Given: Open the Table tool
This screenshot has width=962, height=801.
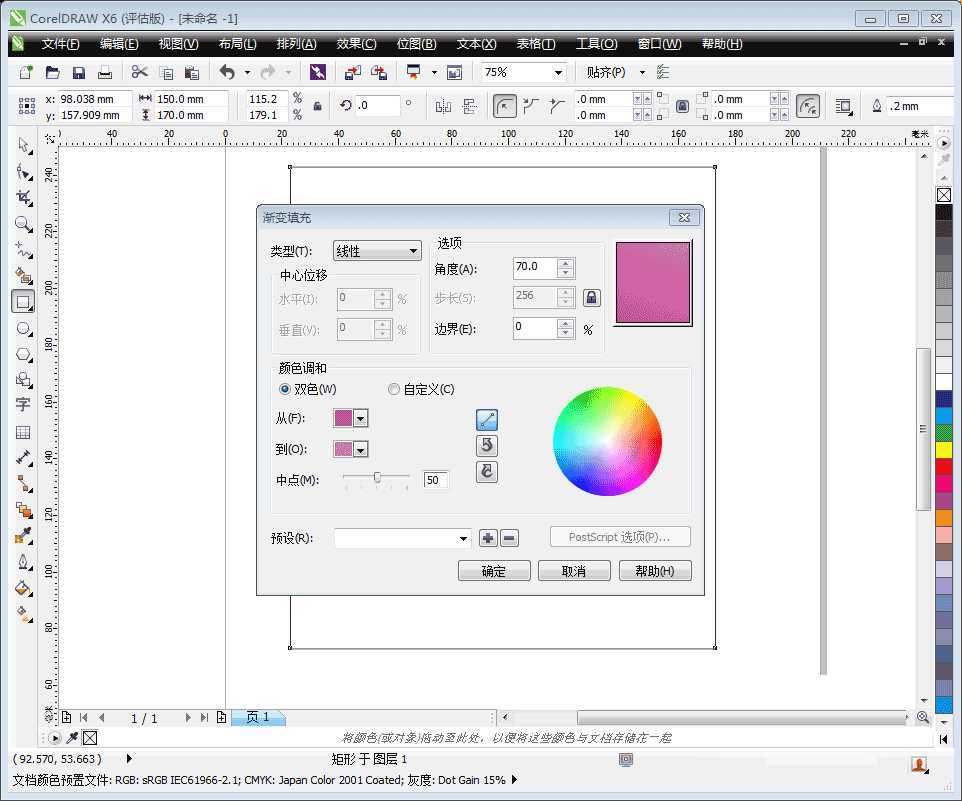Looking at the screenshot, I should (x=24, y=432).
